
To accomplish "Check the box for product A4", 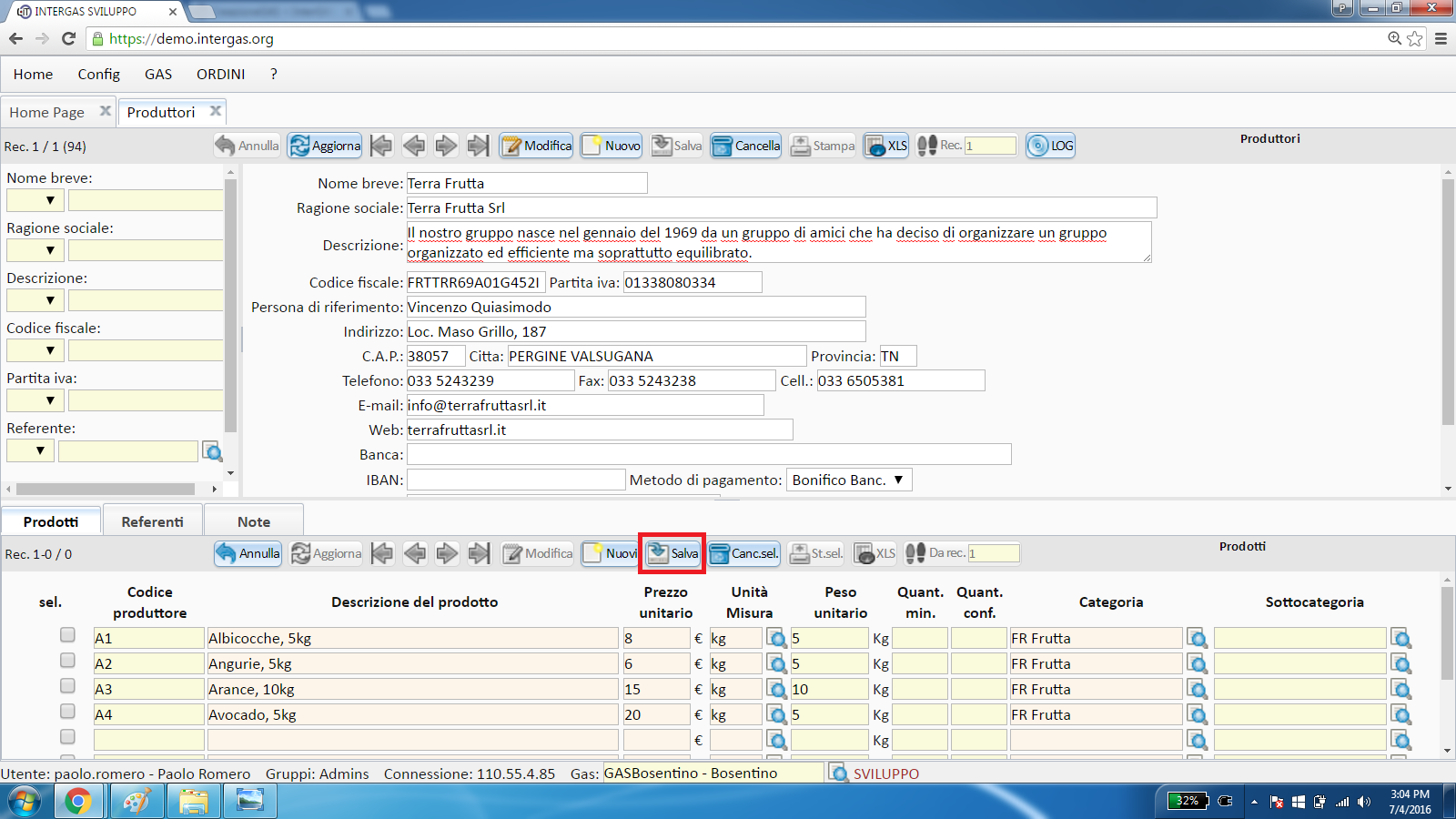I will click(67, 711).
